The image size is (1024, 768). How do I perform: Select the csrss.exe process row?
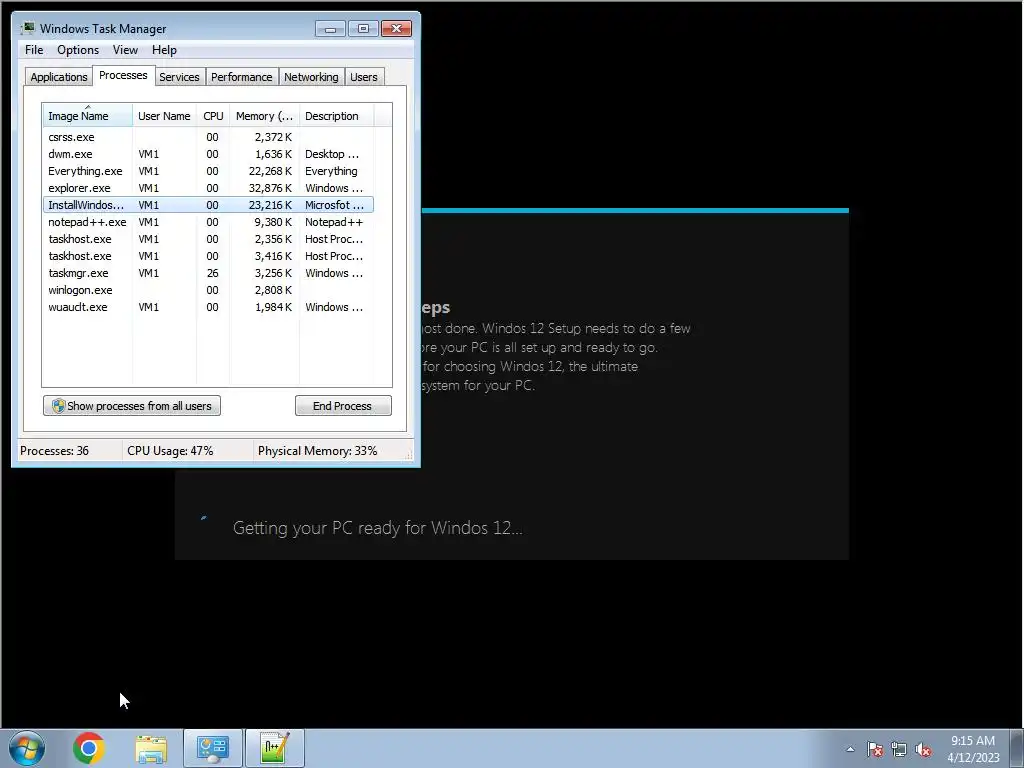[x=208, y=137]
